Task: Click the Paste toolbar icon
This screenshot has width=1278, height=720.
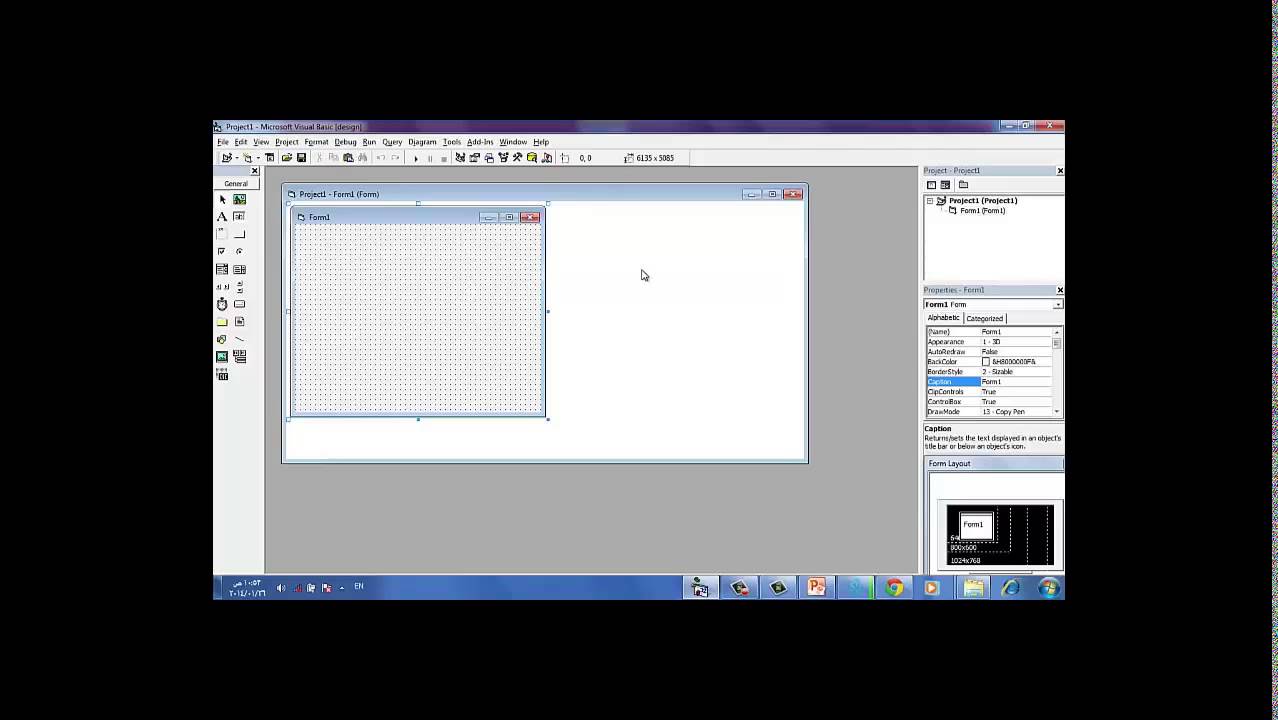Action: tap(348, 158)
